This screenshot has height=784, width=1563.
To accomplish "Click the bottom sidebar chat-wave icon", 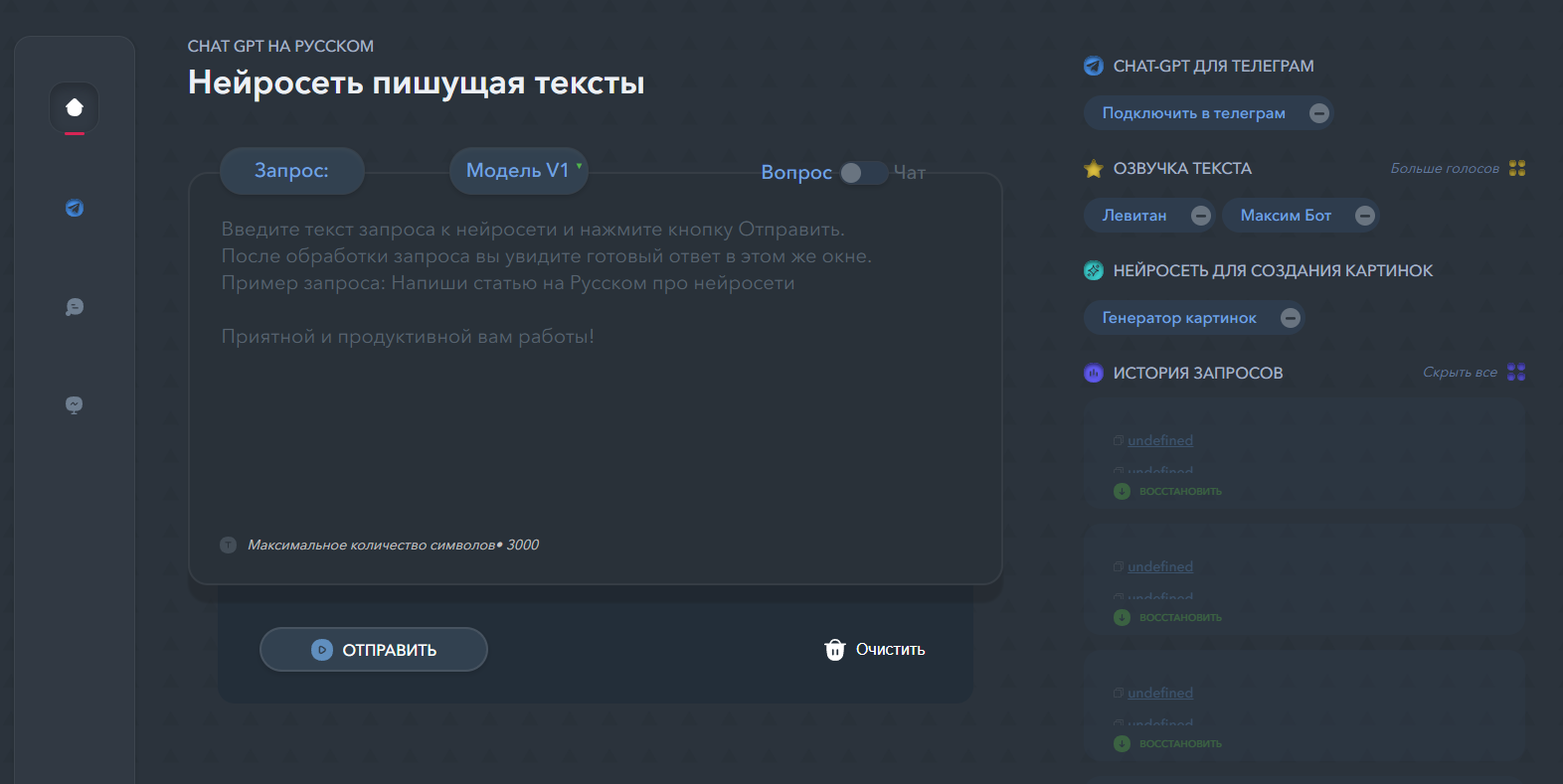I will coord(75,404).
